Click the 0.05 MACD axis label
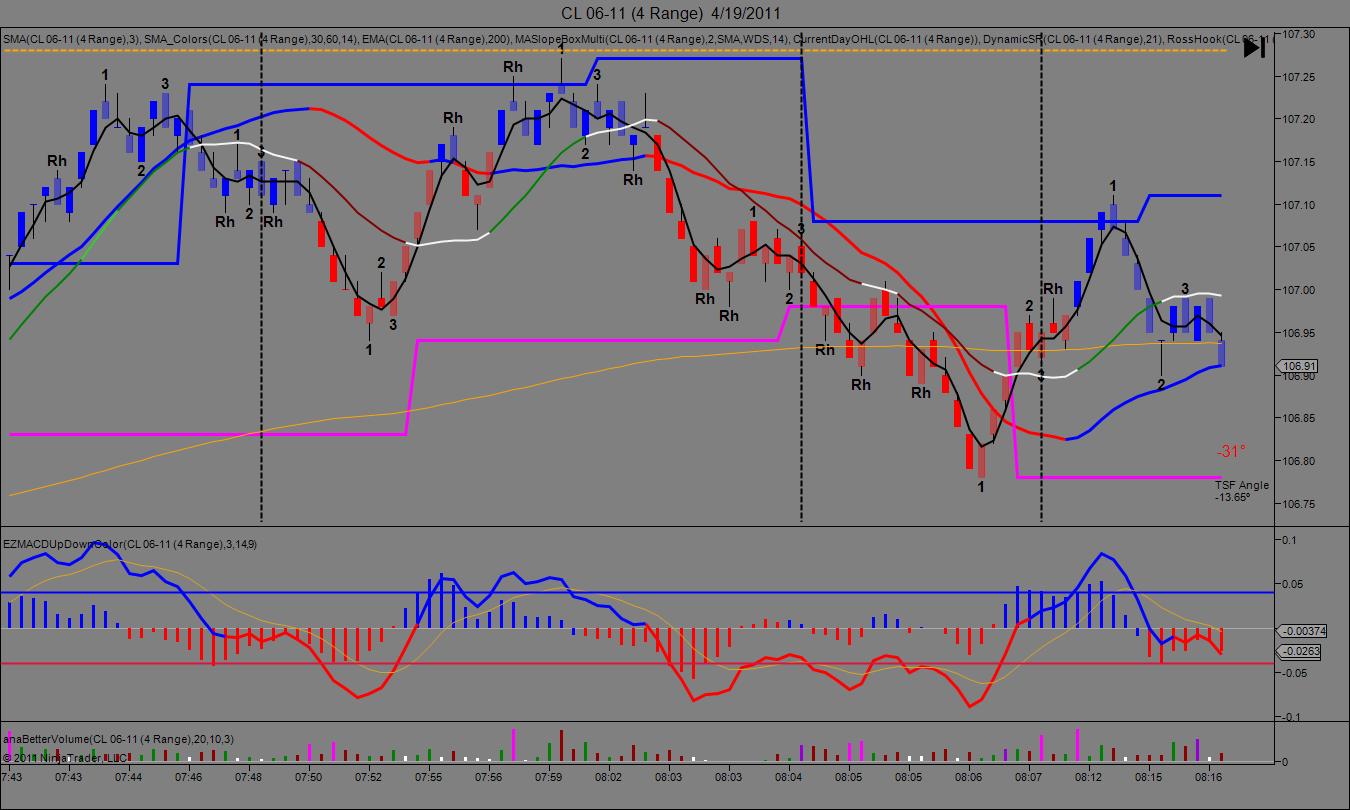 1294,584
